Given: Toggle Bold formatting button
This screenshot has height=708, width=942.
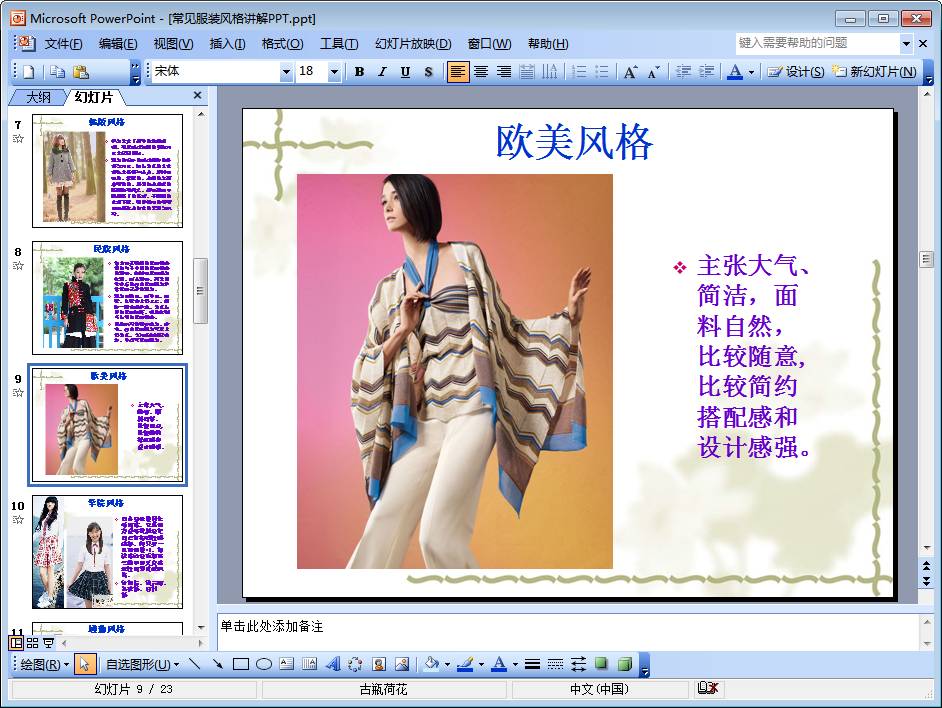Looking at the screenshot, I should coord(359,72).
